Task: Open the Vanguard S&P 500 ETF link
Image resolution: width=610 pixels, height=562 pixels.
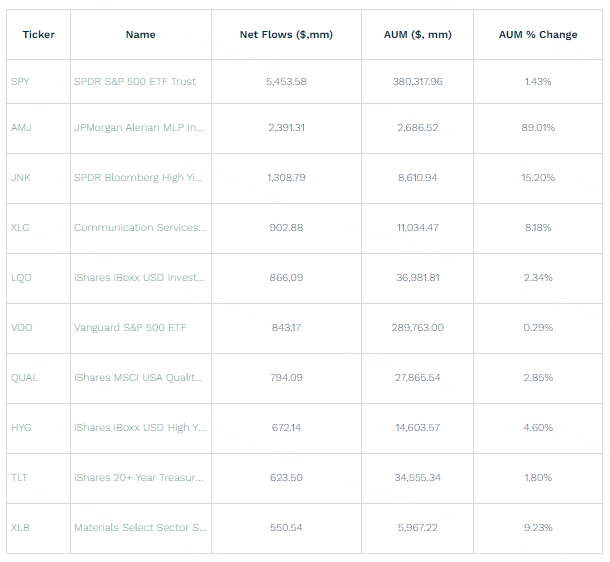Action: (130, 328)
